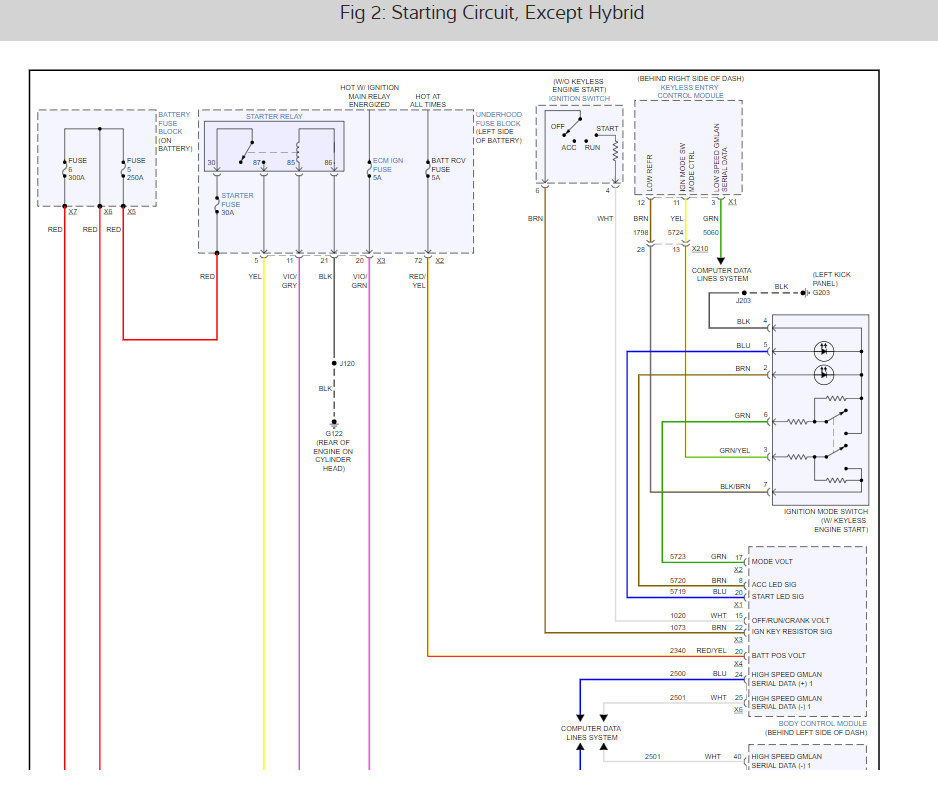The height and width of the screenshot is (799, 938).
Task: Click the STARTER RELAY blue label
Action: click(x=274, y=117)
